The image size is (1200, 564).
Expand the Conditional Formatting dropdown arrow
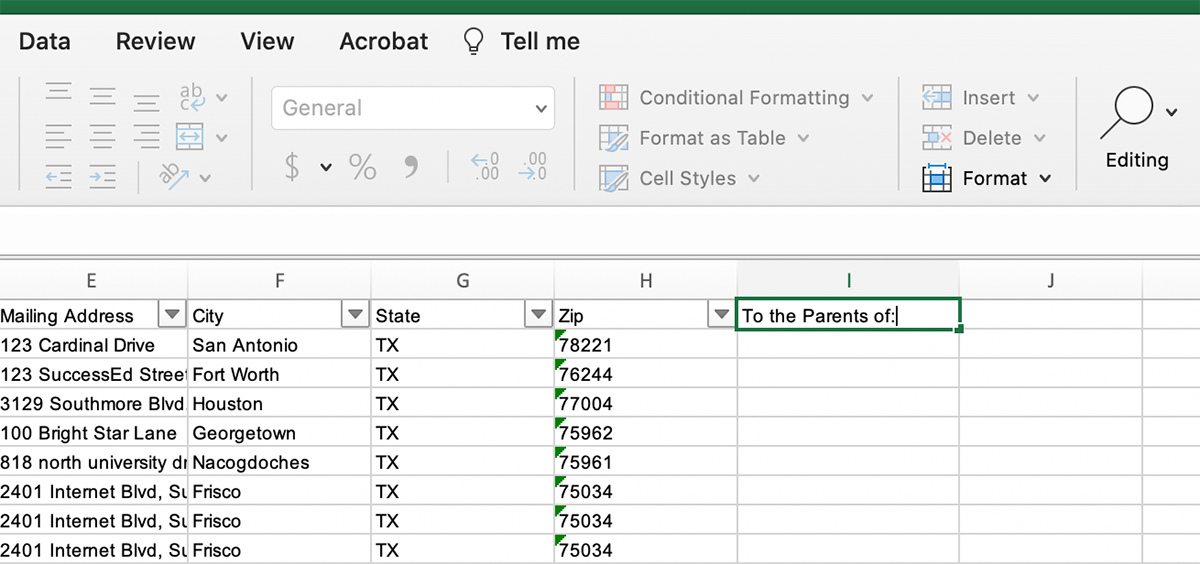click(x=867, y=98)
